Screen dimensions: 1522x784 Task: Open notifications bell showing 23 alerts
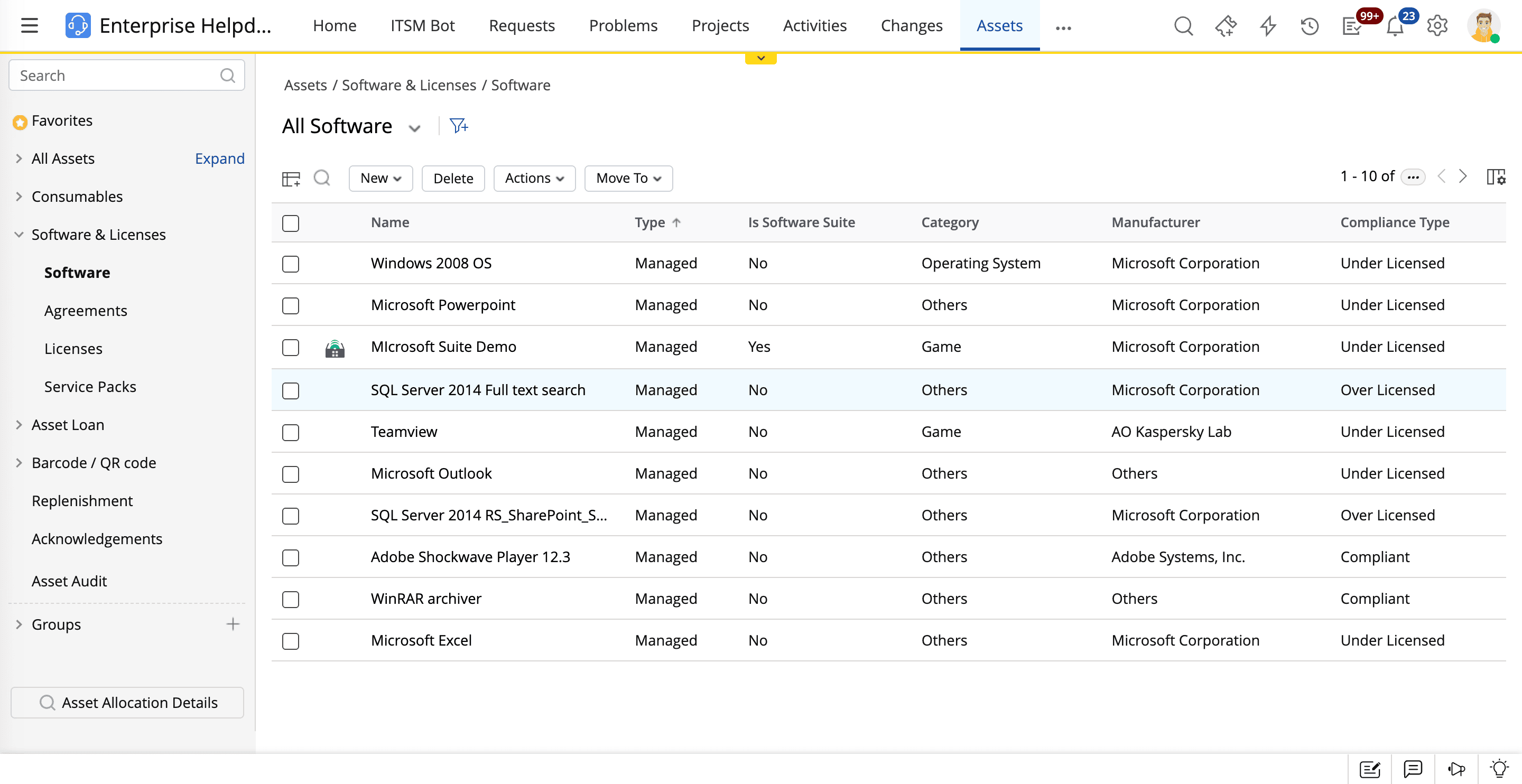pos(1395,25)
